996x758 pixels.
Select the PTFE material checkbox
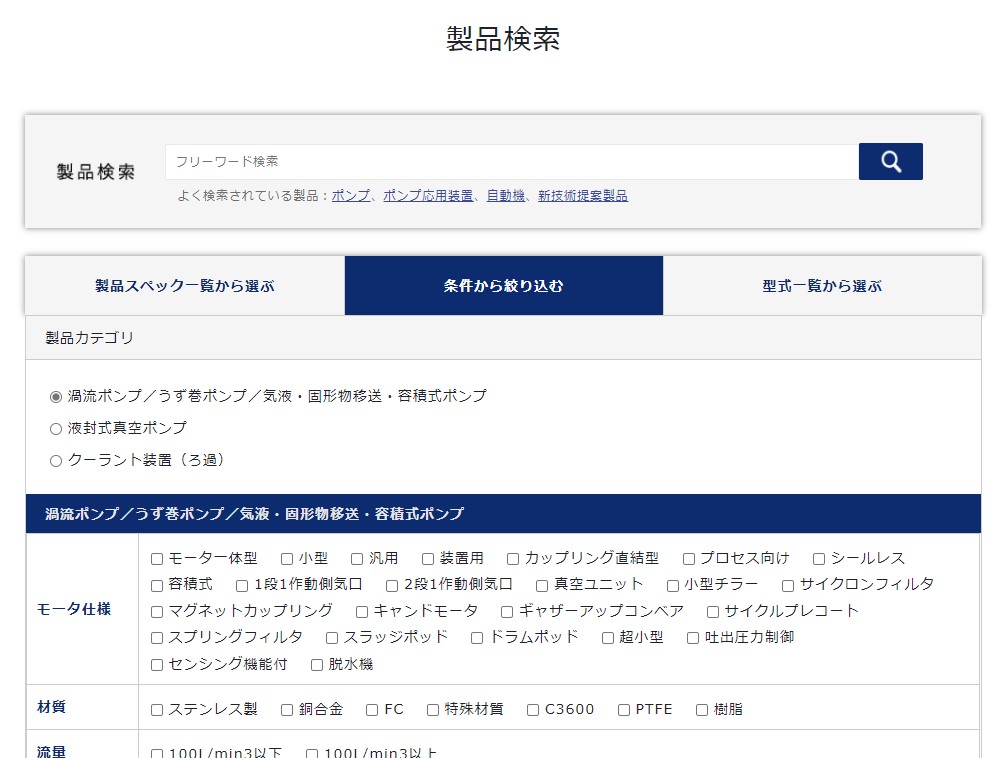pyautogui.click(x=624, y=710)
